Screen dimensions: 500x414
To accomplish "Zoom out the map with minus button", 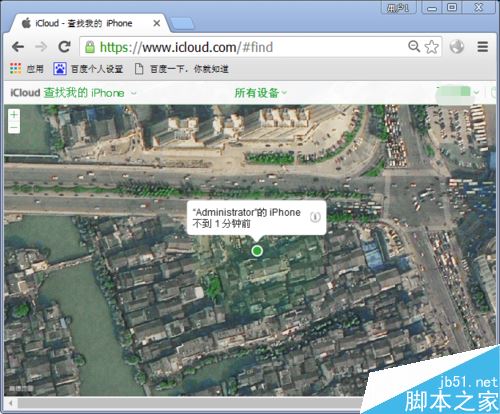I will click(14, 127).
